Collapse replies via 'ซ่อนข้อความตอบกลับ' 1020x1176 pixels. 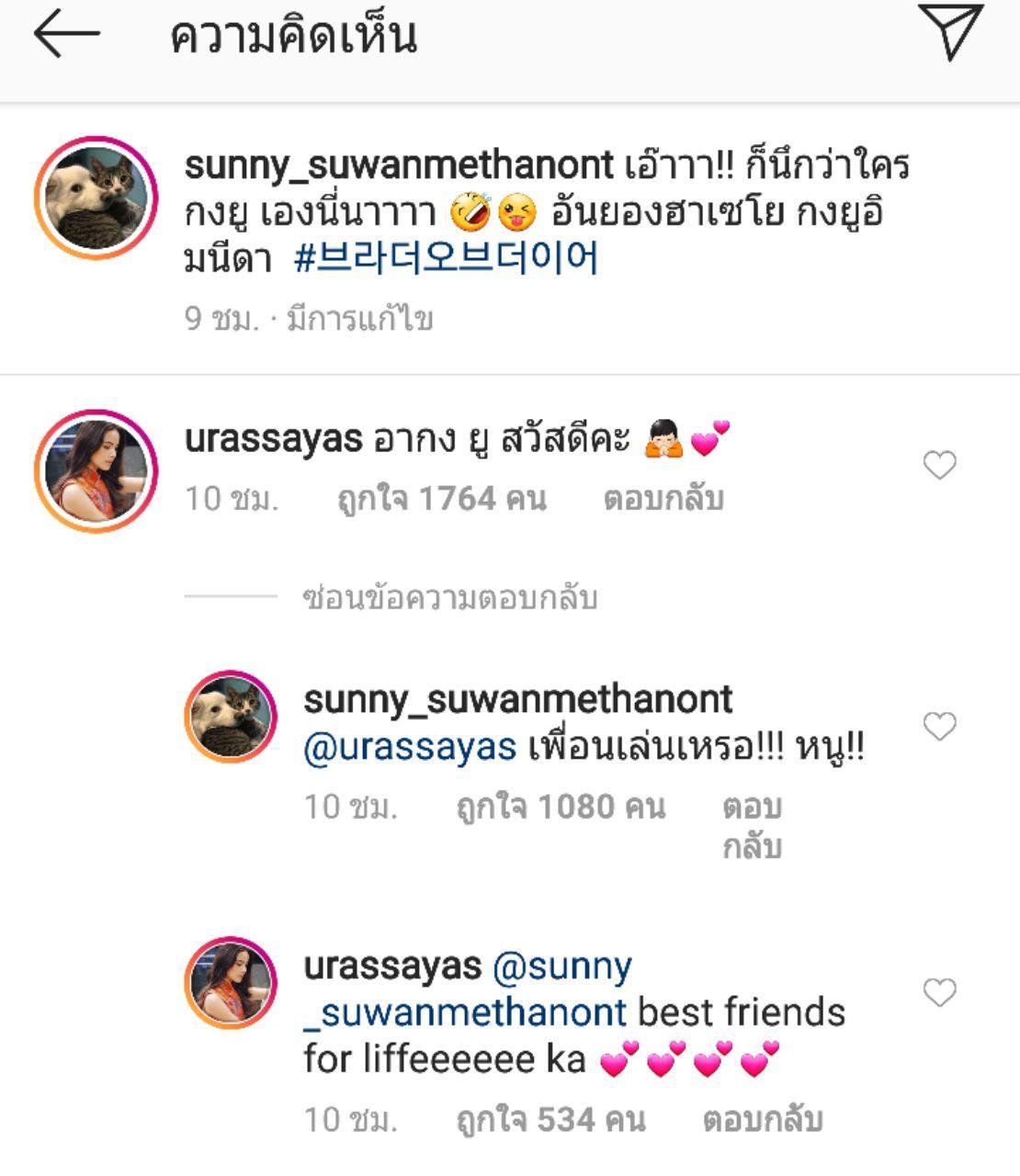450,598
